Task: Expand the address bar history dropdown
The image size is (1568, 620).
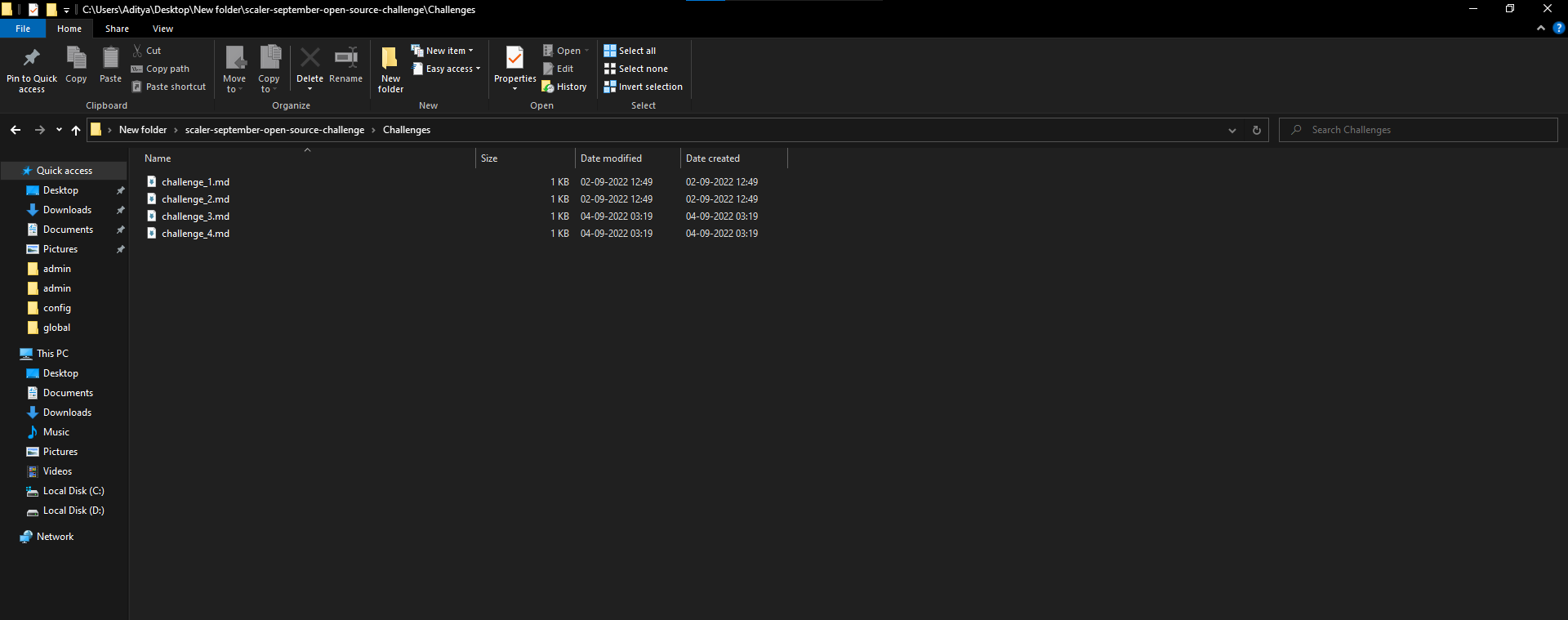Action: (x=1232, y=130)
